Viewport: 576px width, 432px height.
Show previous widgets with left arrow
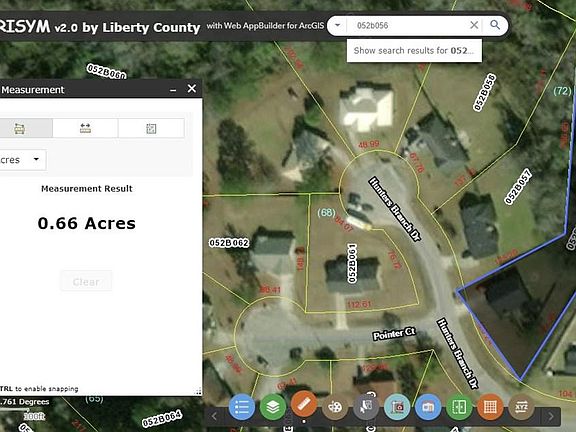pyautogui.click(x=215, y=416)
